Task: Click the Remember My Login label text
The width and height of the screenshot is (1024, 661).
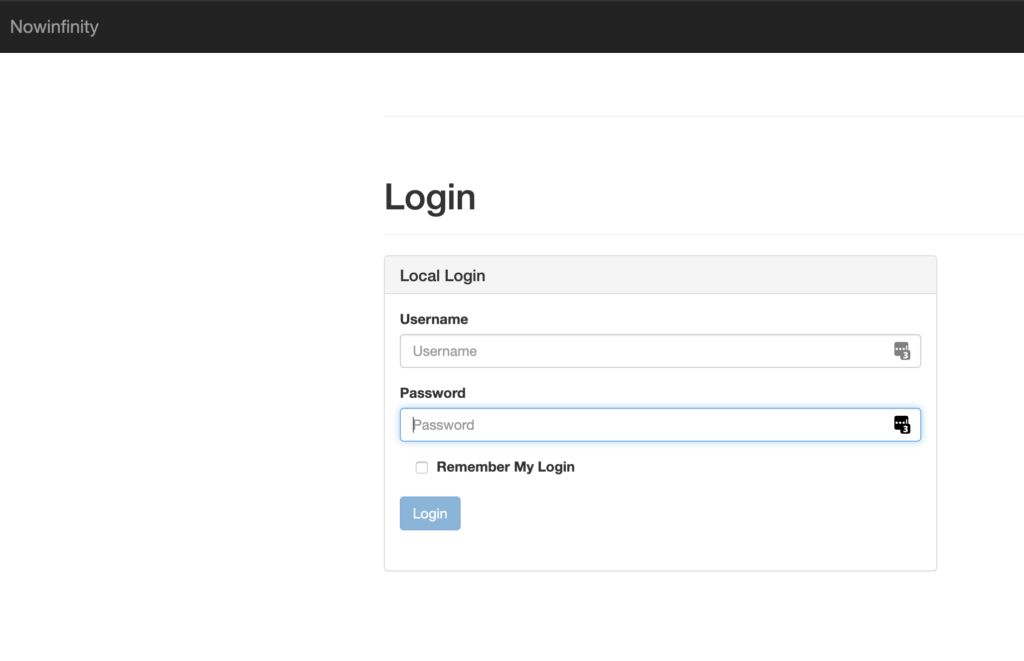Action: (505, 467)
